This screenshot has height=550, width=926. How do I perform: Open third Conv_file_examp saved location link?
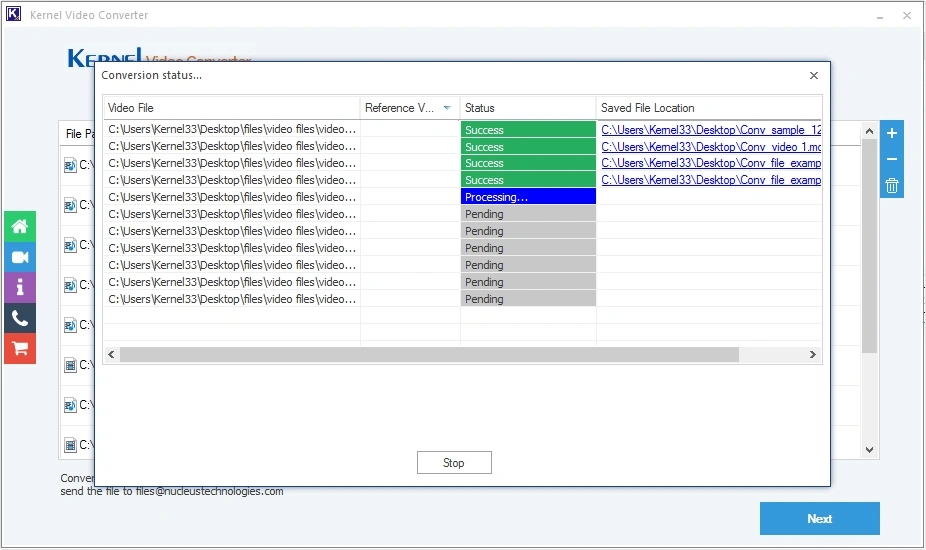pos(711,163)
